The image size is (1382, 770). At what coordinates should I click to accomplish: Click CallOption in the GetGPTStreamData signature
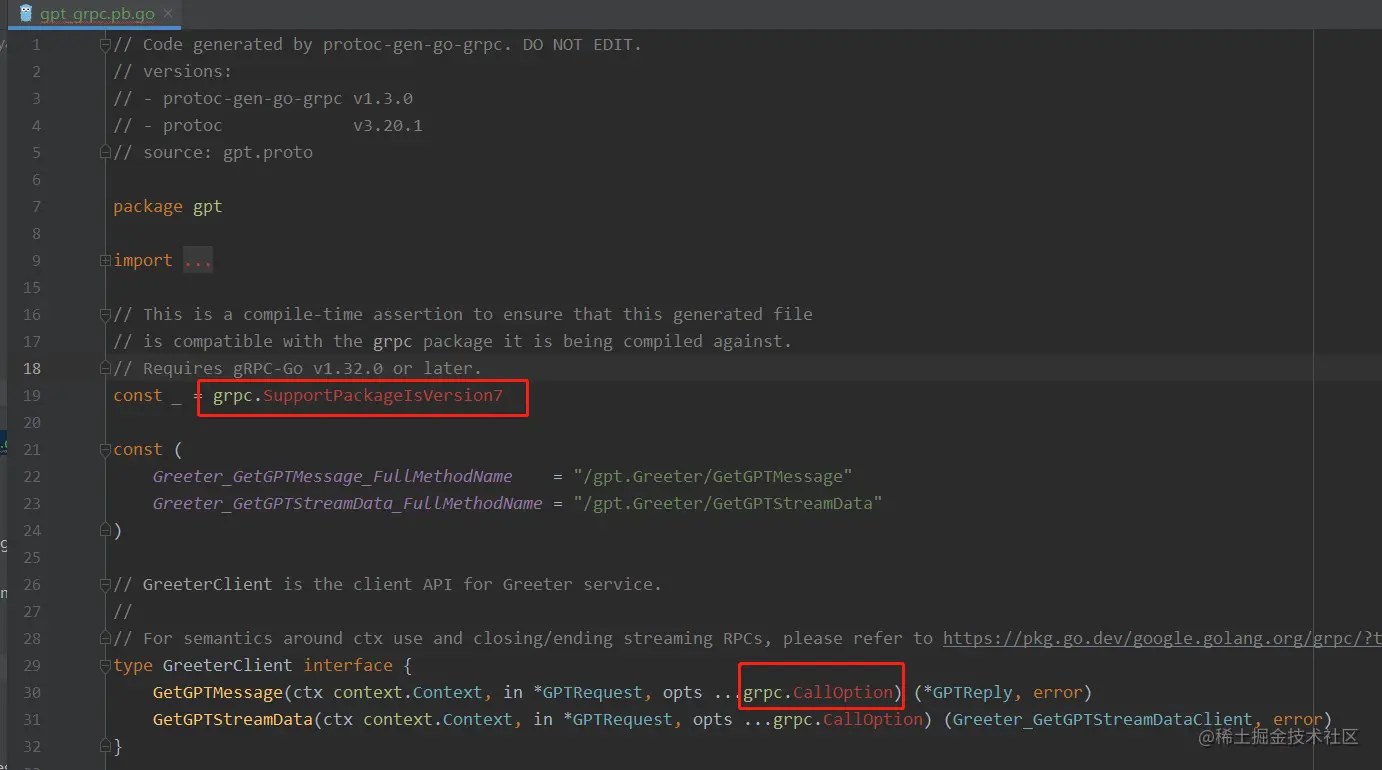873,719
